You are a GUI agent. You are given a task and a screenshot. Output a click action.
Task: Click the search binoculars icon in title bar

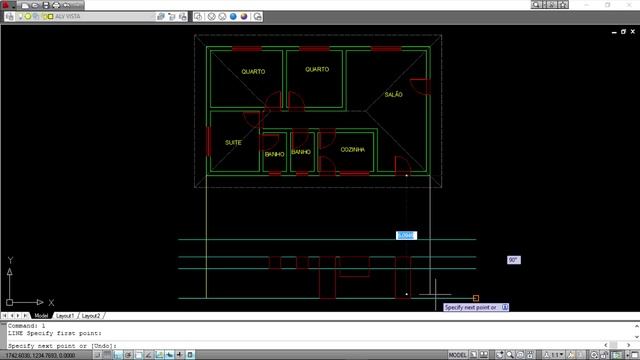pos(536,5)
